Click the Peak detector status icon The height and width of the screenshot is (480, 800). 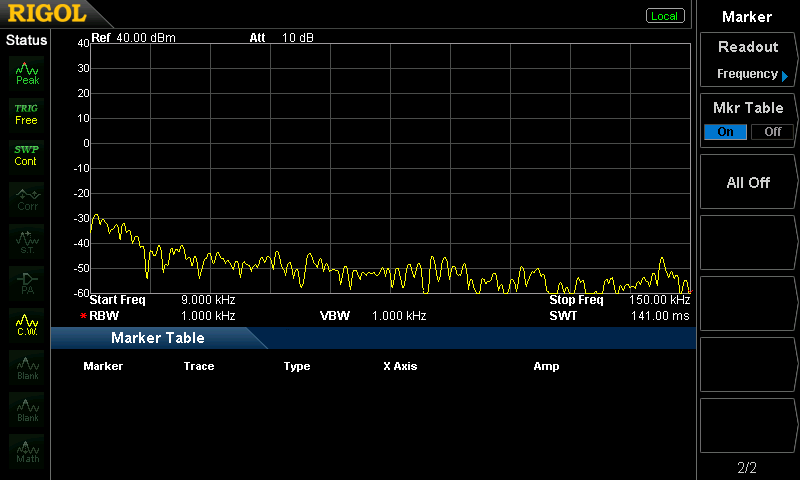(x=26, y=72)
